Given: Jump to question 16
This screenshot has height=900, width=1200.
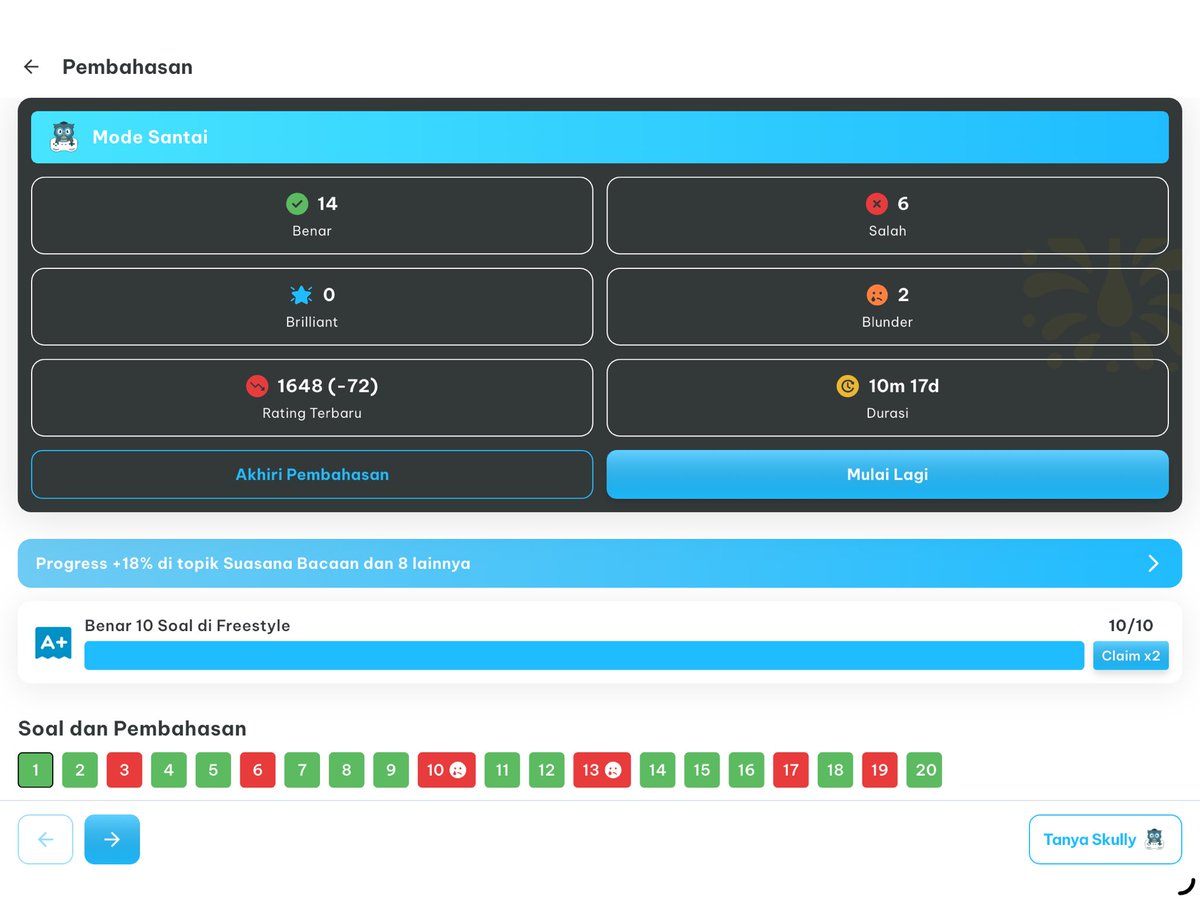Looking at the screenshot, I should [x=746, y=770].
